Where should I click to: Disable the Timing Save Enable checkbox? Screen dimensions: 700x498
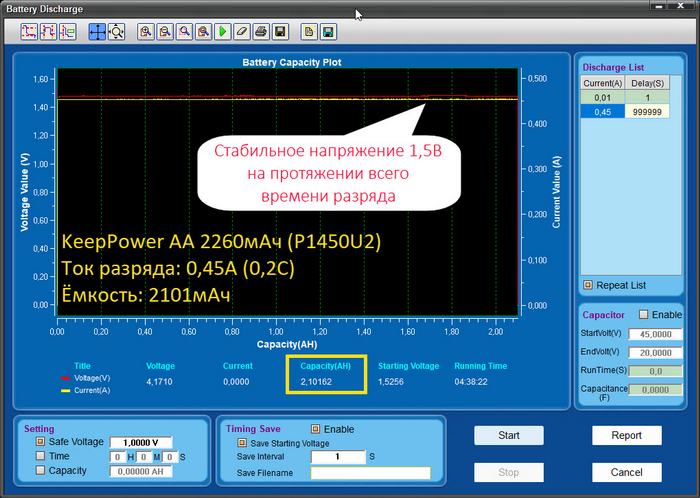pyautogui.click(x=316, y=429)
